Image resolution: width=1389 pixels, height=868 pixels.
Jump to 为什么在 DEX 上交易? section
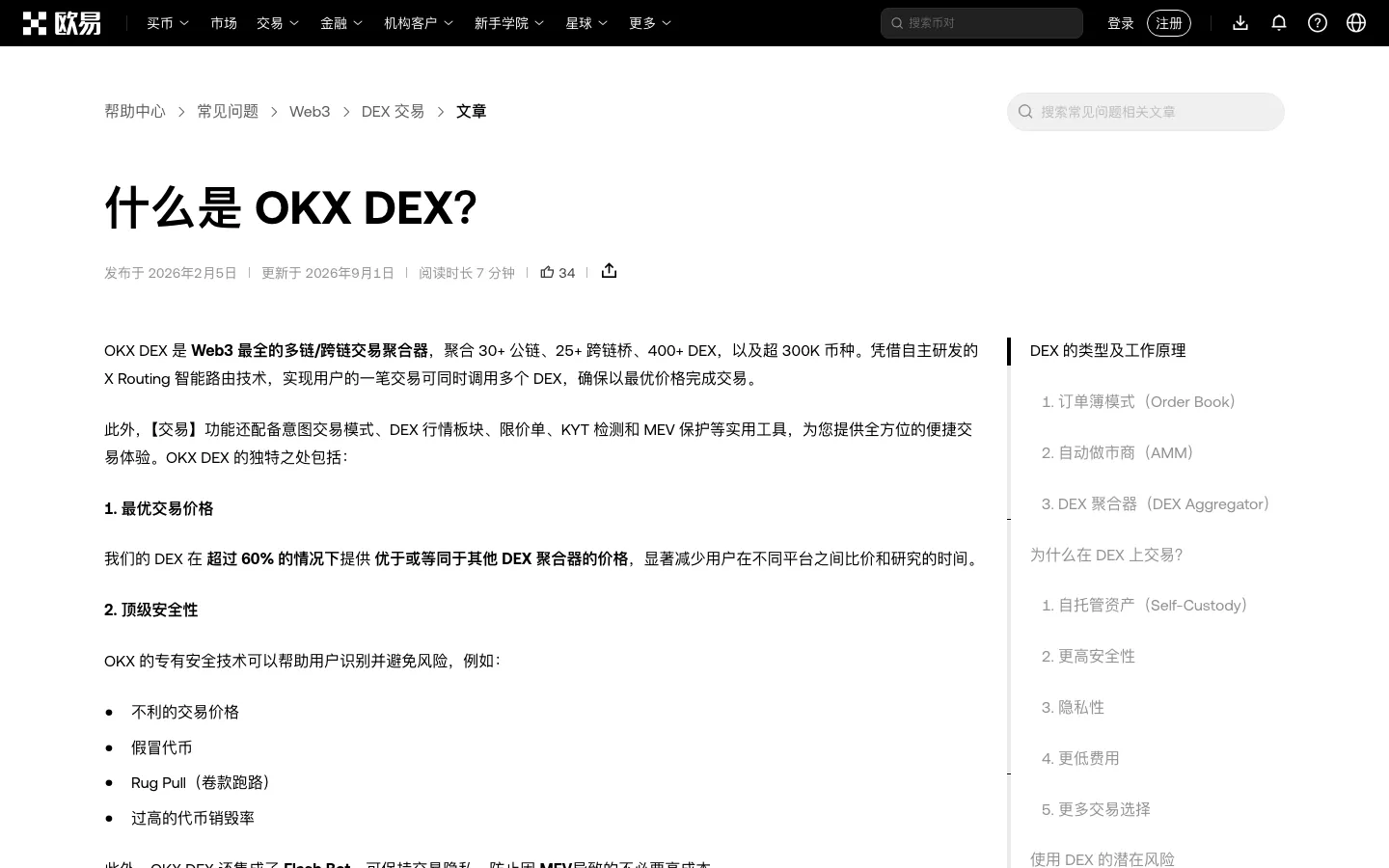(x=1106, y=556)
